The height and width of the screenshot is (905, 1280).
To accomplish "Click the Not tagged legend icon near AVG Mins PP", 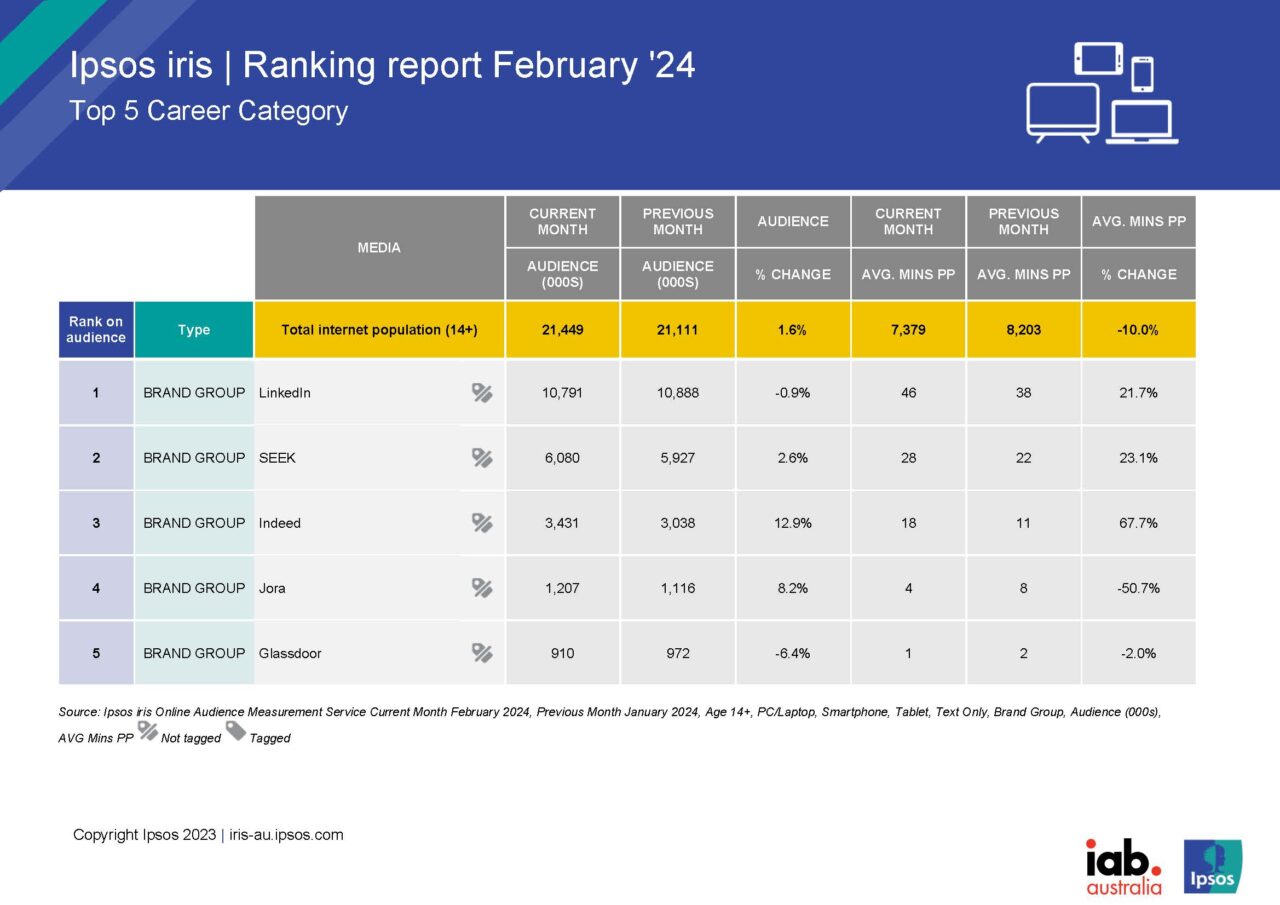I will tap(147, 731).
